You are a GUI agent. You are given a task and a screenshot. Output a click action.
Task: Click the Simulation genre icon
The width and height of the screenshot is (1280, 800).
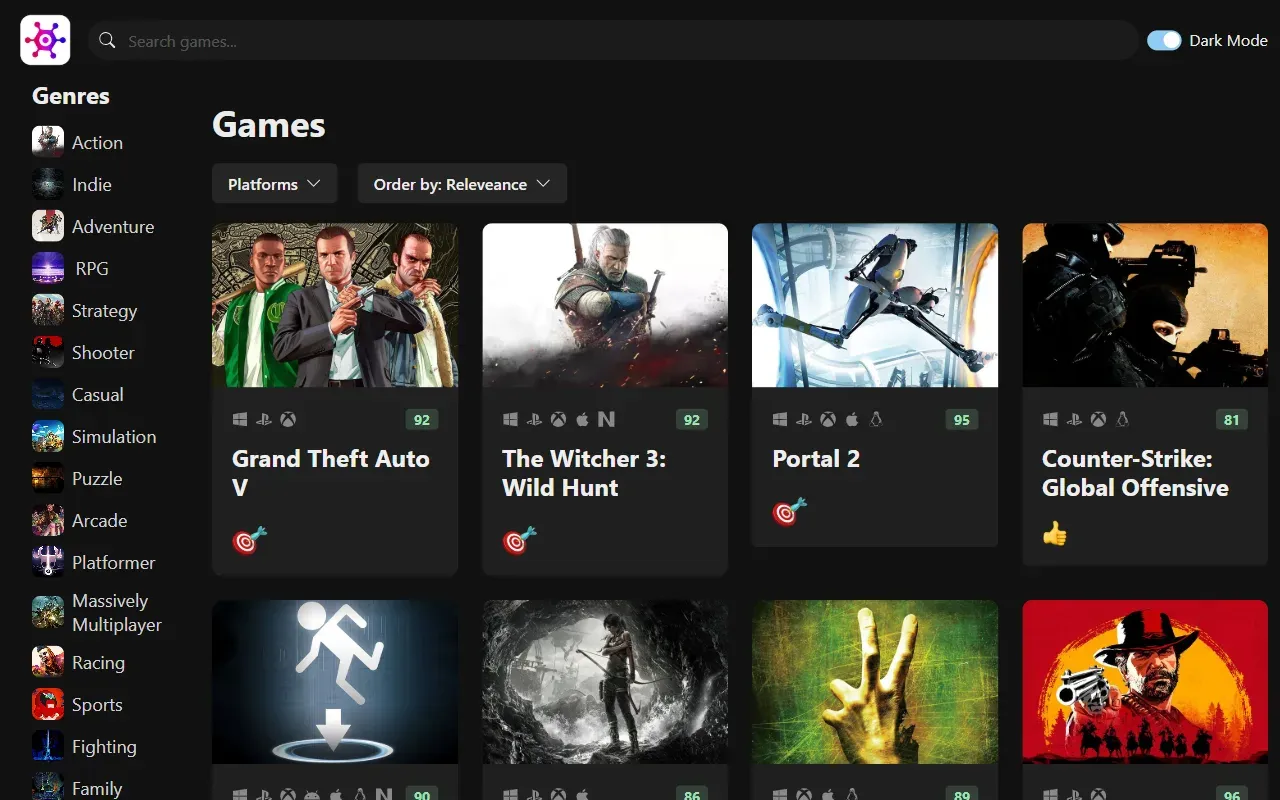coord(48,436)
